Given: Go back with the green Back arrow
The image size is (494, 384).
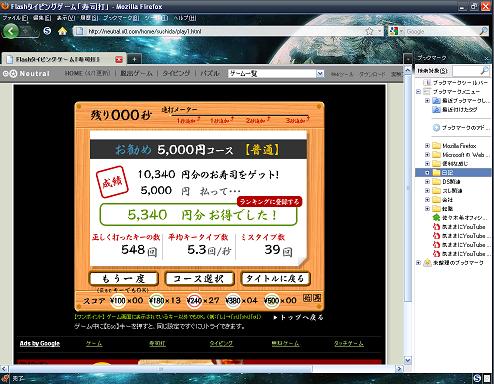Looking at the screenshot, I should click(x=11, y=31).
